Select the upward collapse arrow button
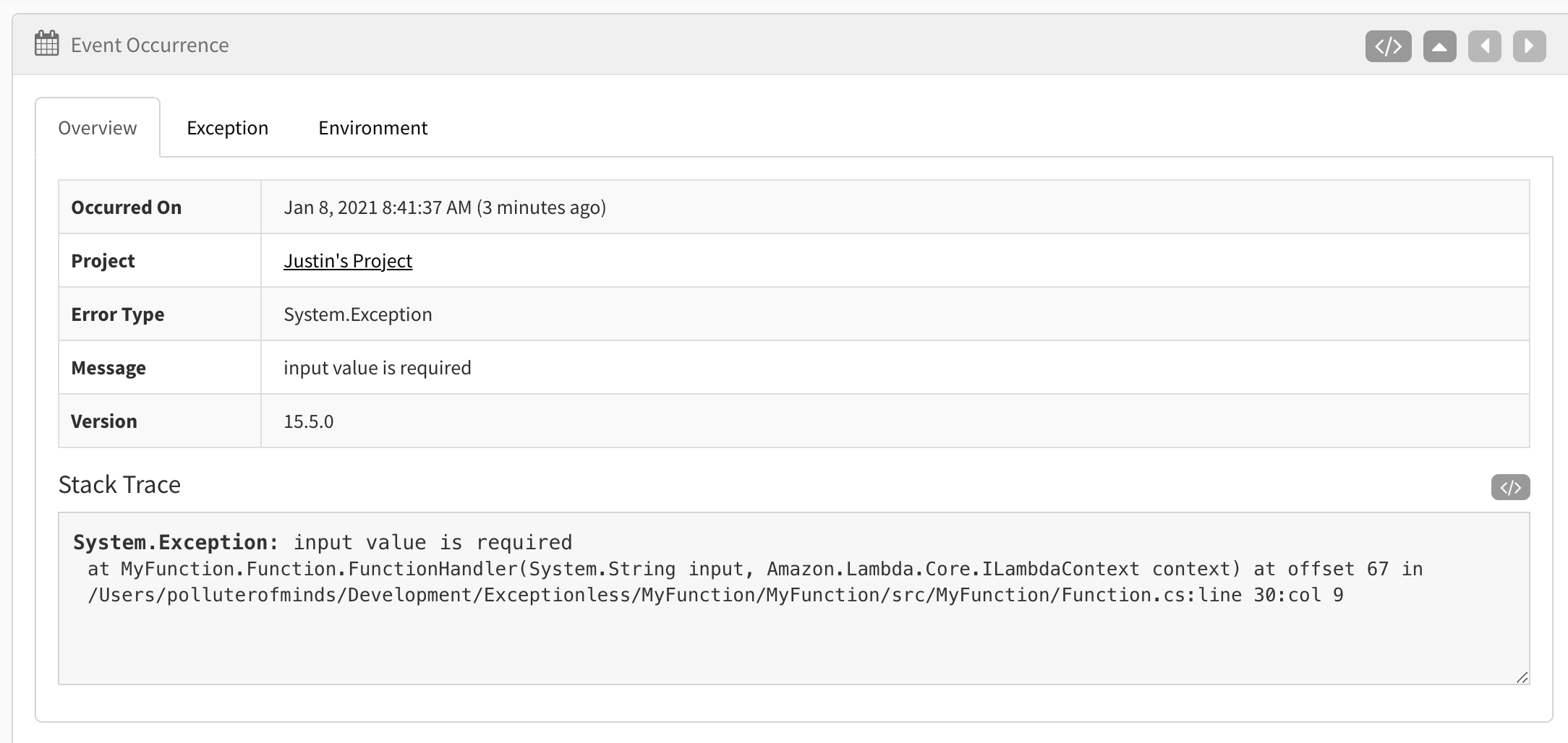Viewport: 1568px width, 743px height. point(1439,45)
